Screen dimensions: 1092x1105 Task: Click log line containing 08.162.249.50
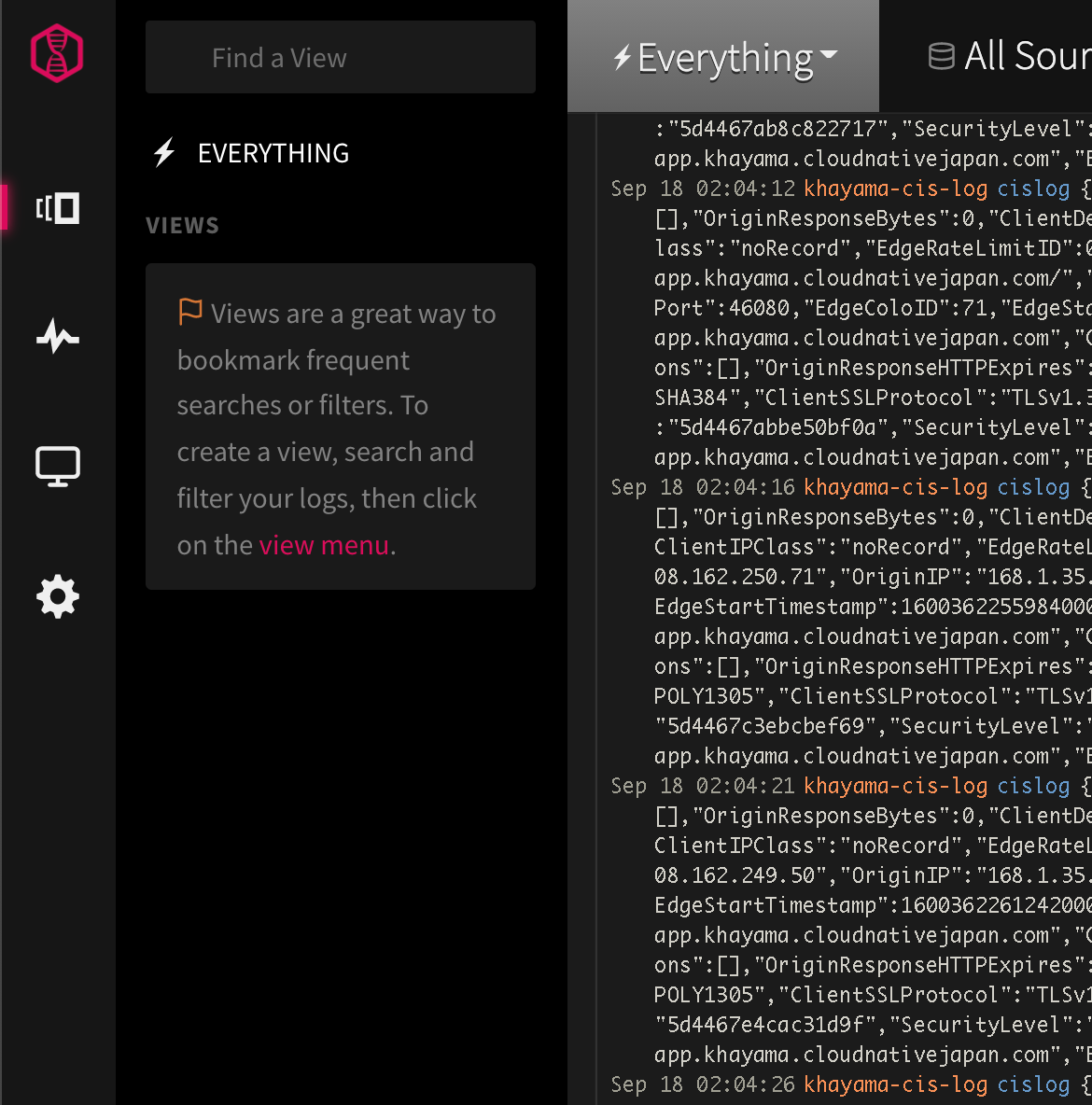(873, 875)
